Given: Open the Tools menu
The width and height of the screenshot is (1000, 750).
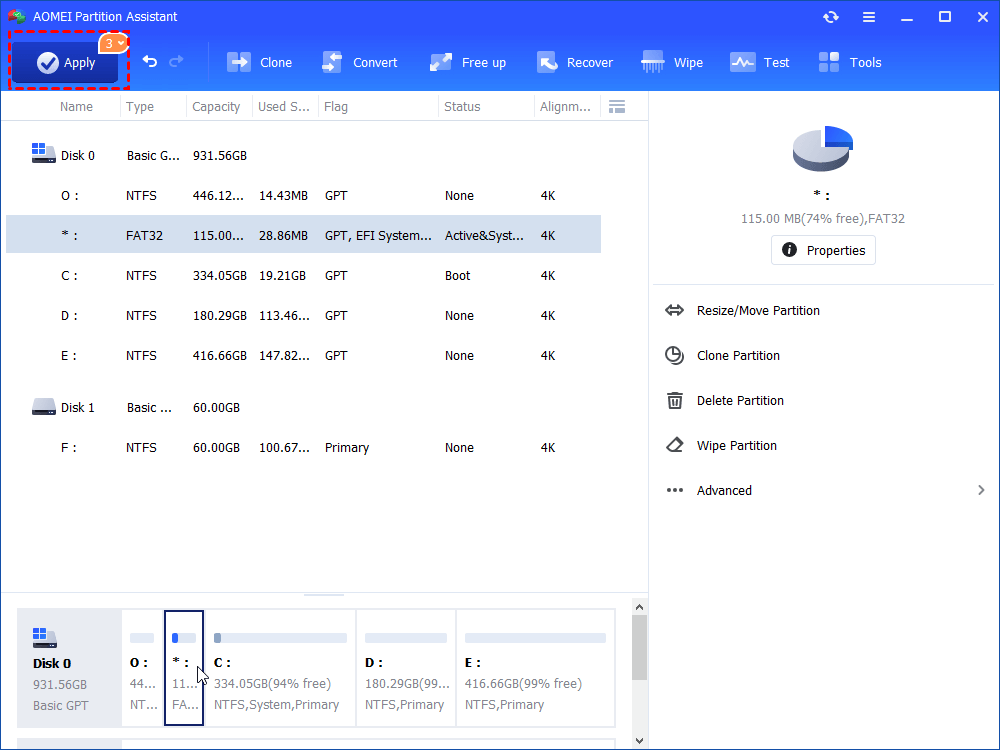Looking at the screenshot, I should pyautogui.click(x=850, y=62).
